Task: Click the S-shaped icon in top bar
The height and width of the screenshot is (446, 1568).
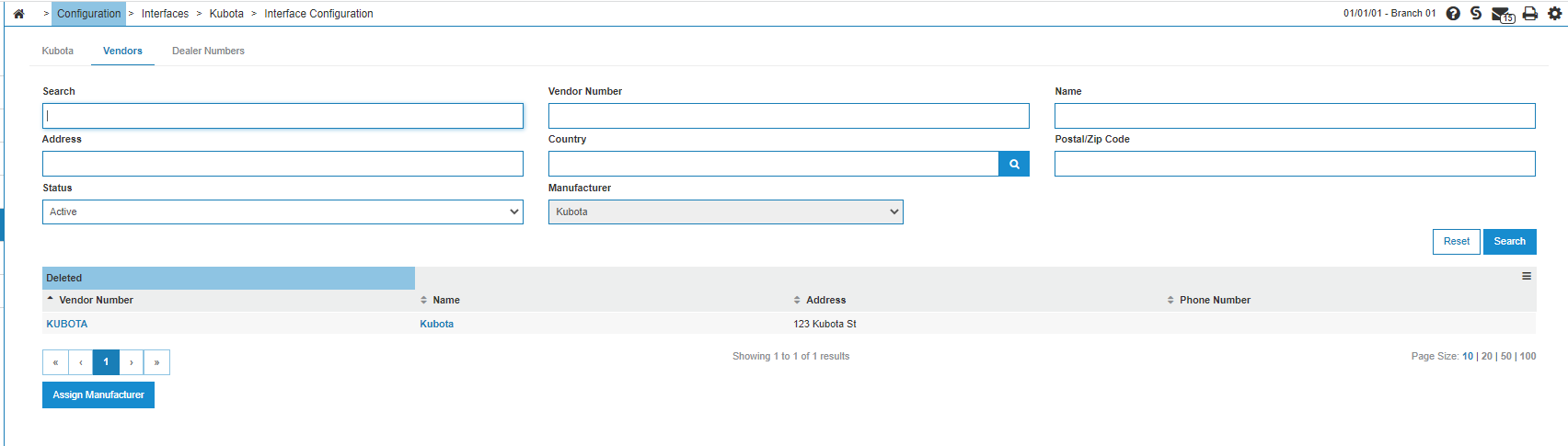Action: [1476, 14]
